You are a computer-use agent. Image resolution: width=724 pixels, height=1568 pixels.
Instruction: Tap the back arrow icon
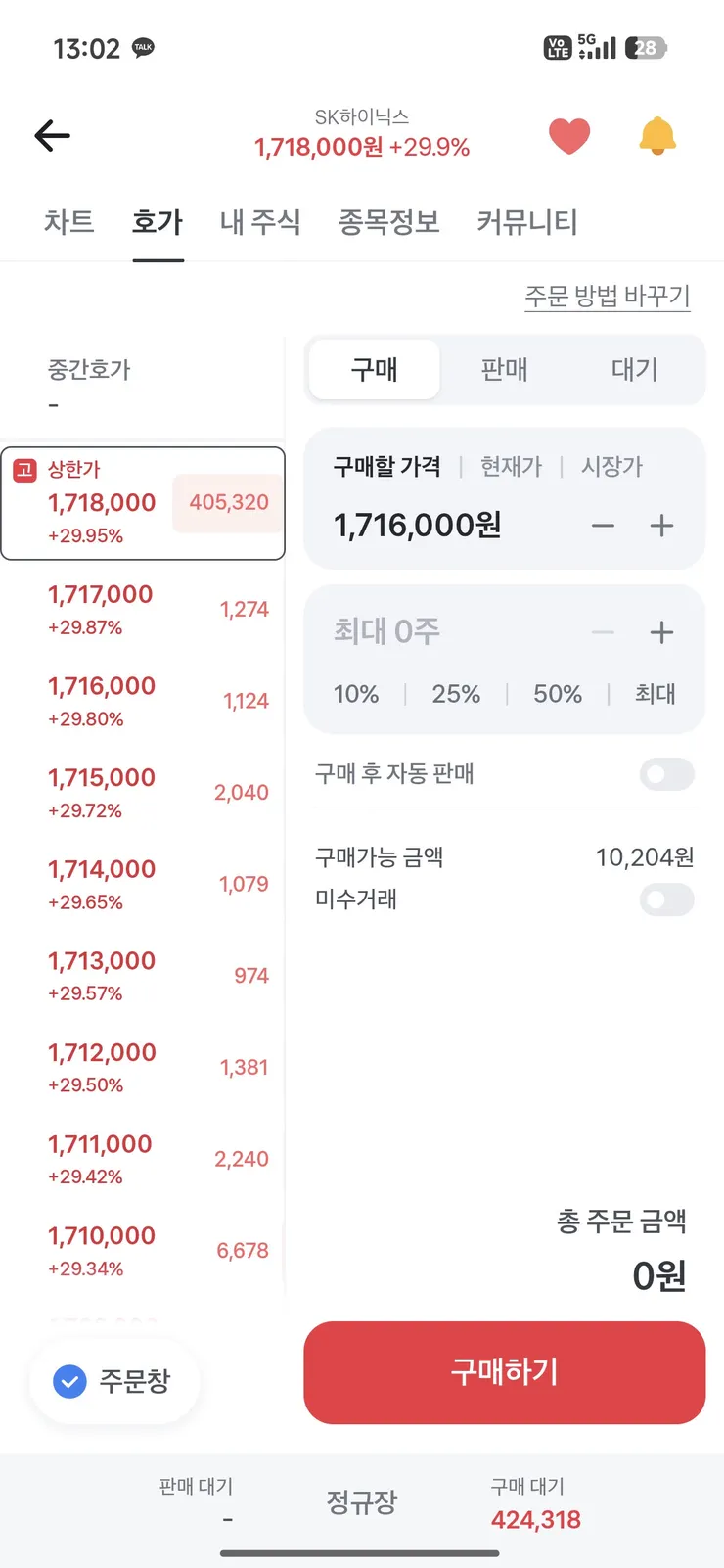pos(52,136)
